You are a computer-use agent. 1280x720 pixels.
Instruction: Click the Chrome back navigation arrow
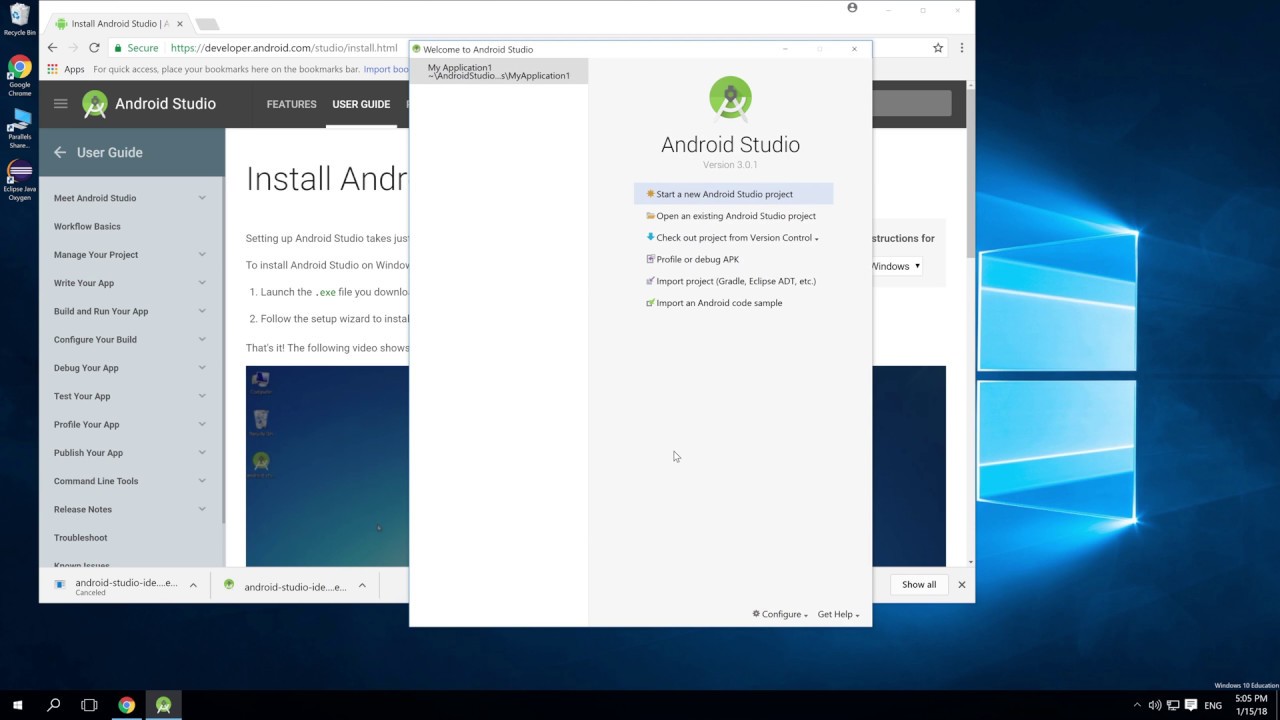pyautogui.click(x=52, y=47)
